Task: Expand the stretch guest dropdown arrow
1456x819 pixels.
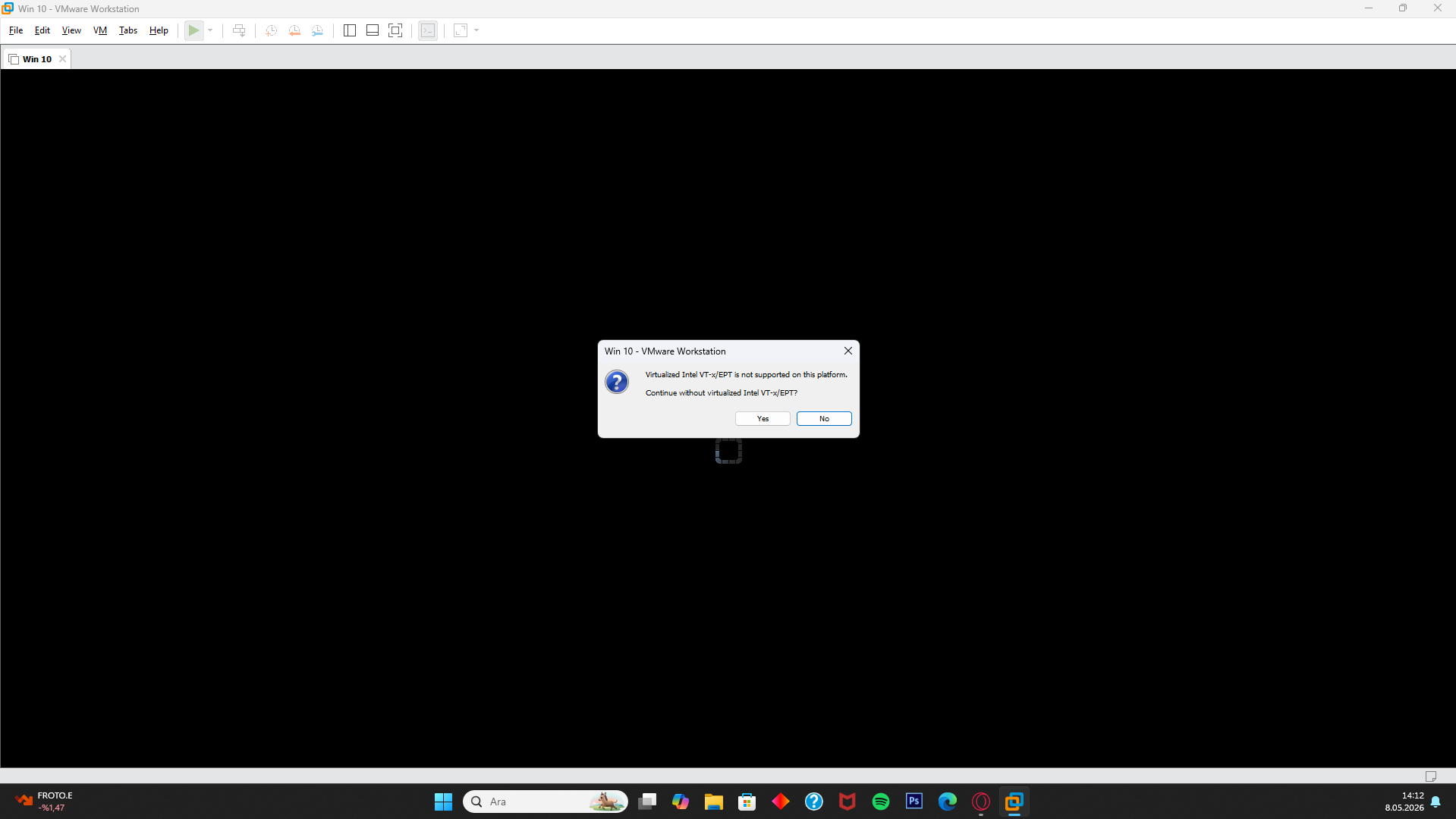Action: tap(476, 30)
